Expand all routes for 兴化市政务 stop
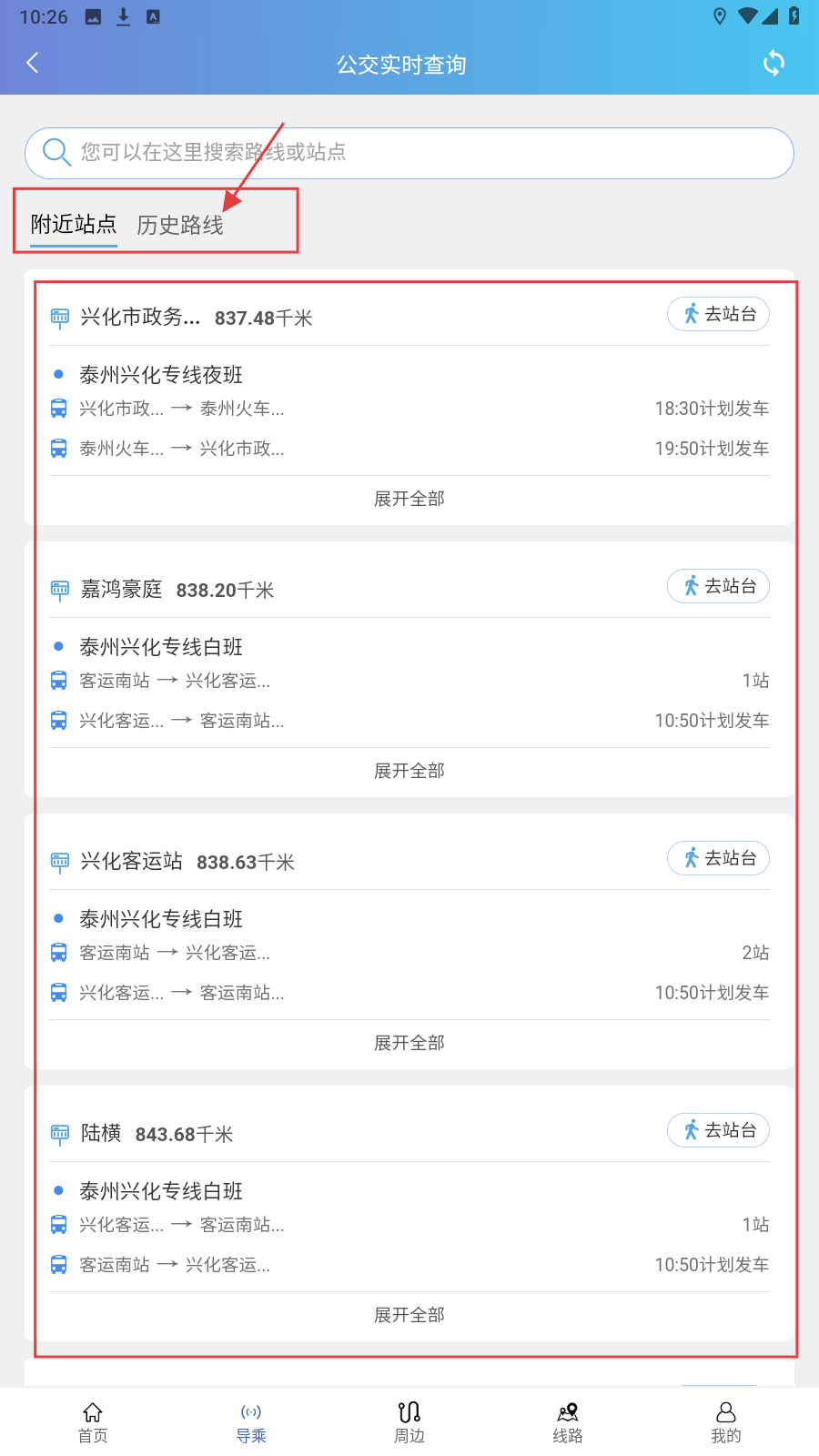The height and width of the screenshot is (1456, 819). click(x=409, y=499)
